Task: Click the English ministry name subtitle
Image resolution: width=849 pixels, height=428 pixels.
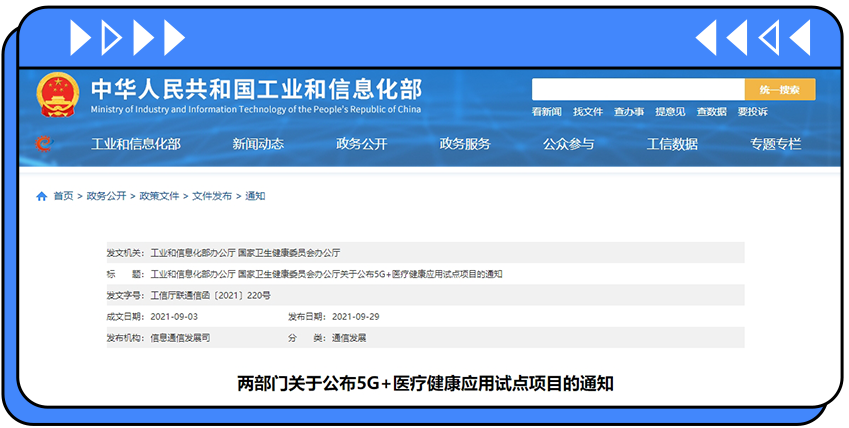Action: pos(256,109)
